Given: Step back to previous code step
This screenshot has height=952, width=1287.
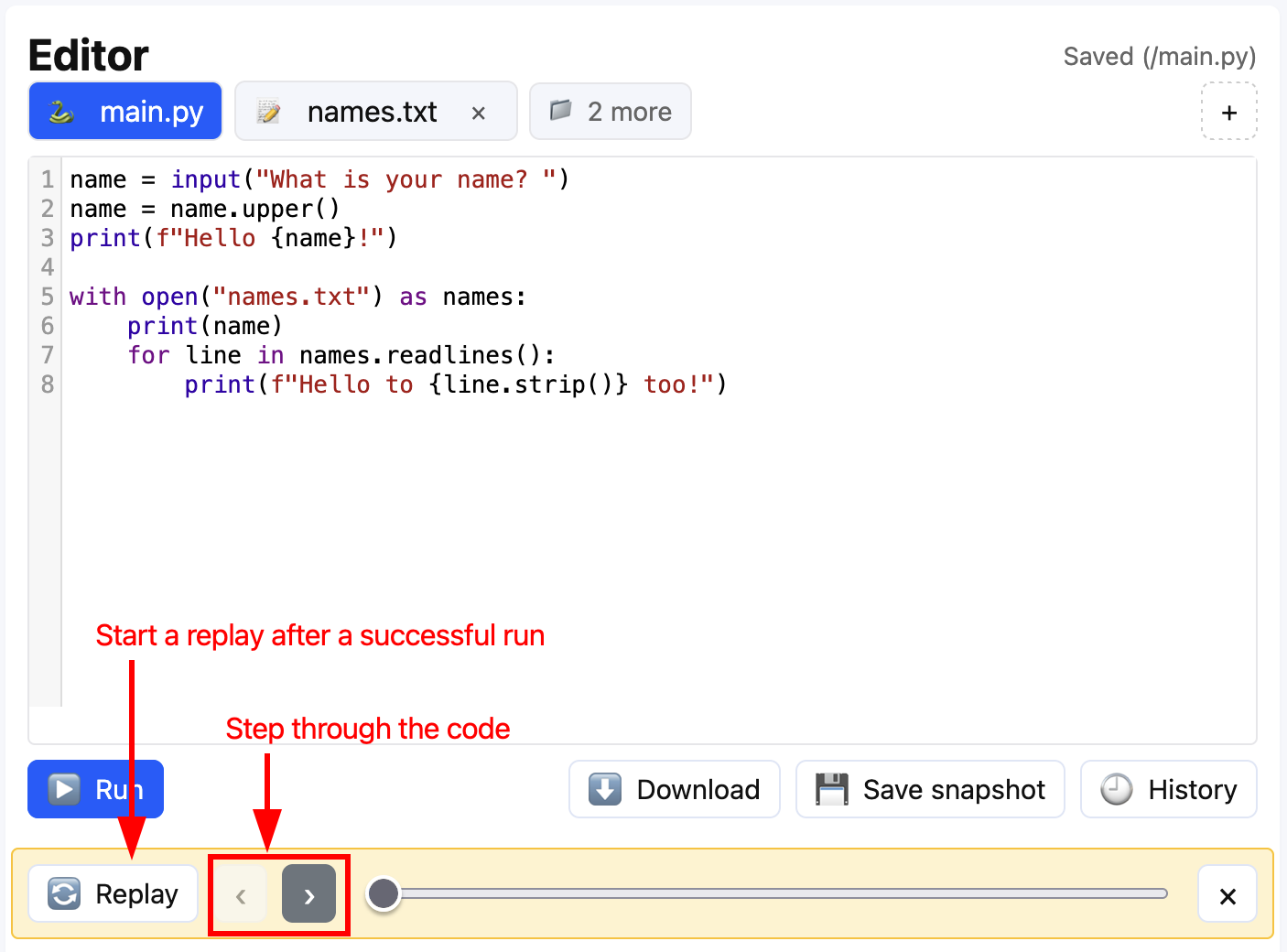Looking at the screenshot, I should pyautogui.click(x=241, y=894).
